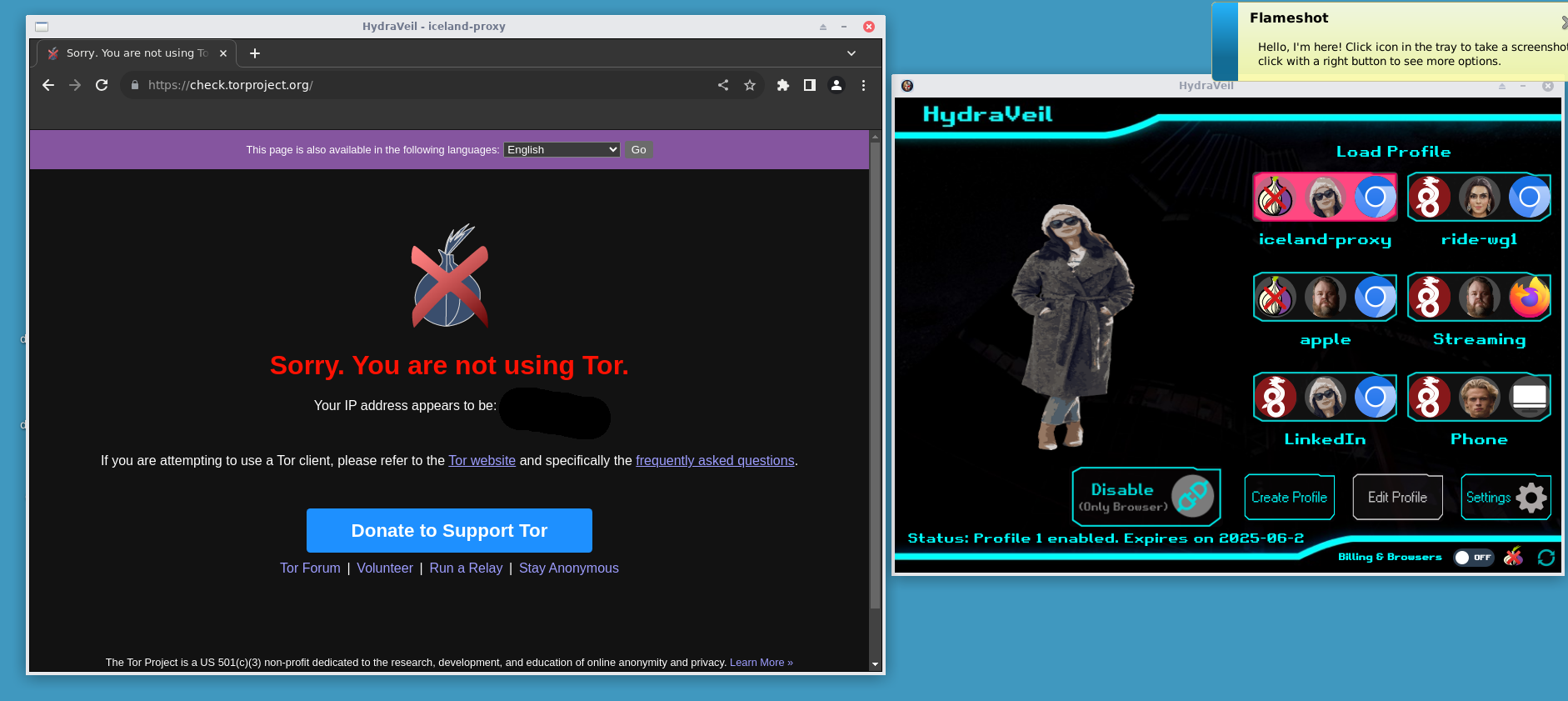Select the Phone profile card
This screenshot has width=1568, height=701.
coord(1479,397)
